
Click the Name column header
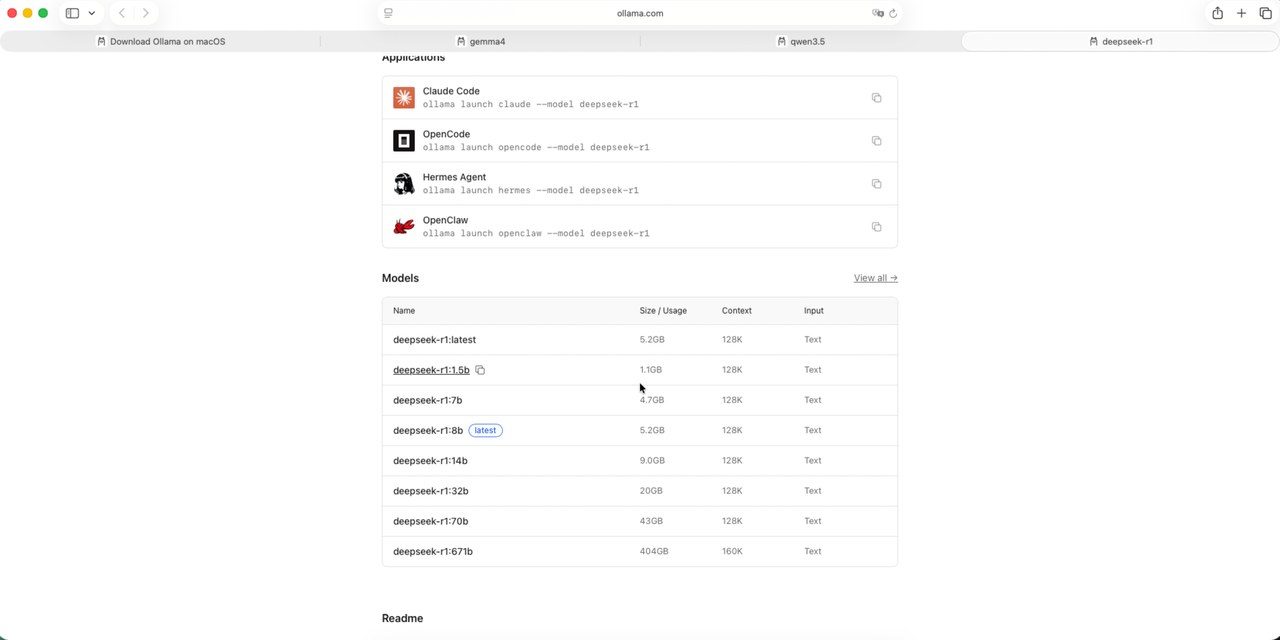tap(404, 311)
